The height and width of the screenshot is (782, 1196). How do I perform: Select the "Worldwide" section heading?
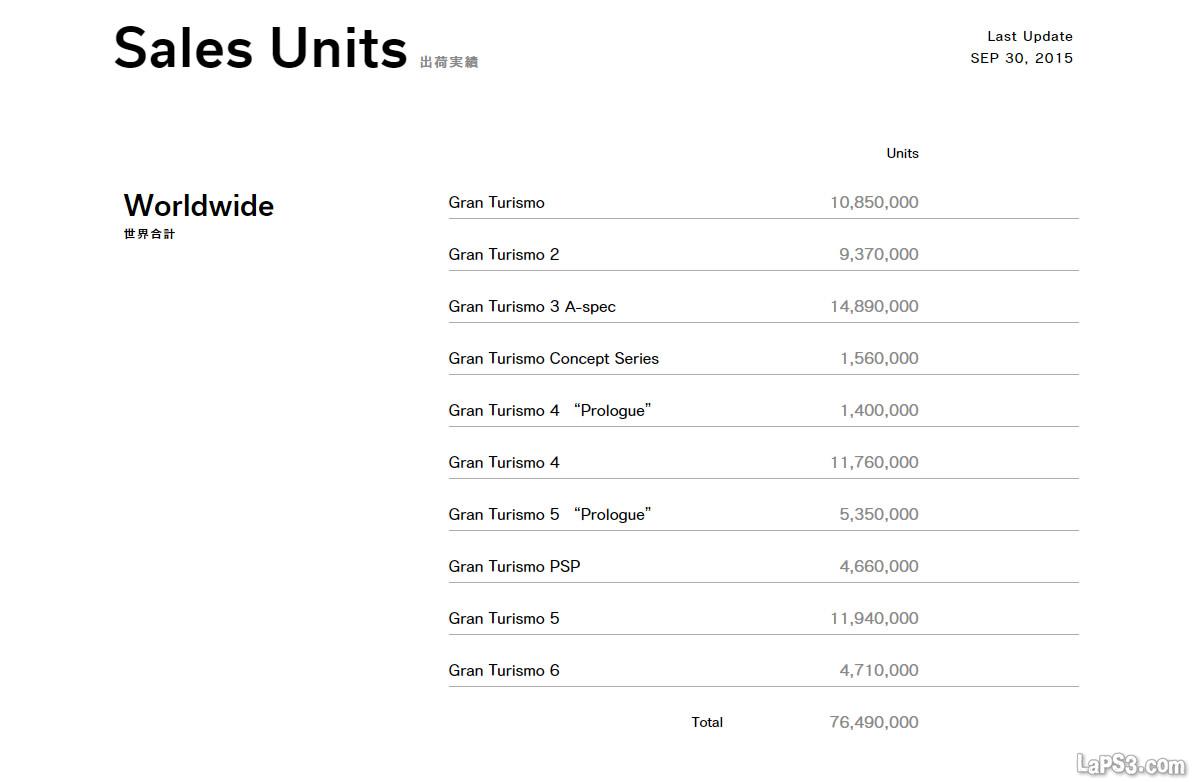point(198,205)
